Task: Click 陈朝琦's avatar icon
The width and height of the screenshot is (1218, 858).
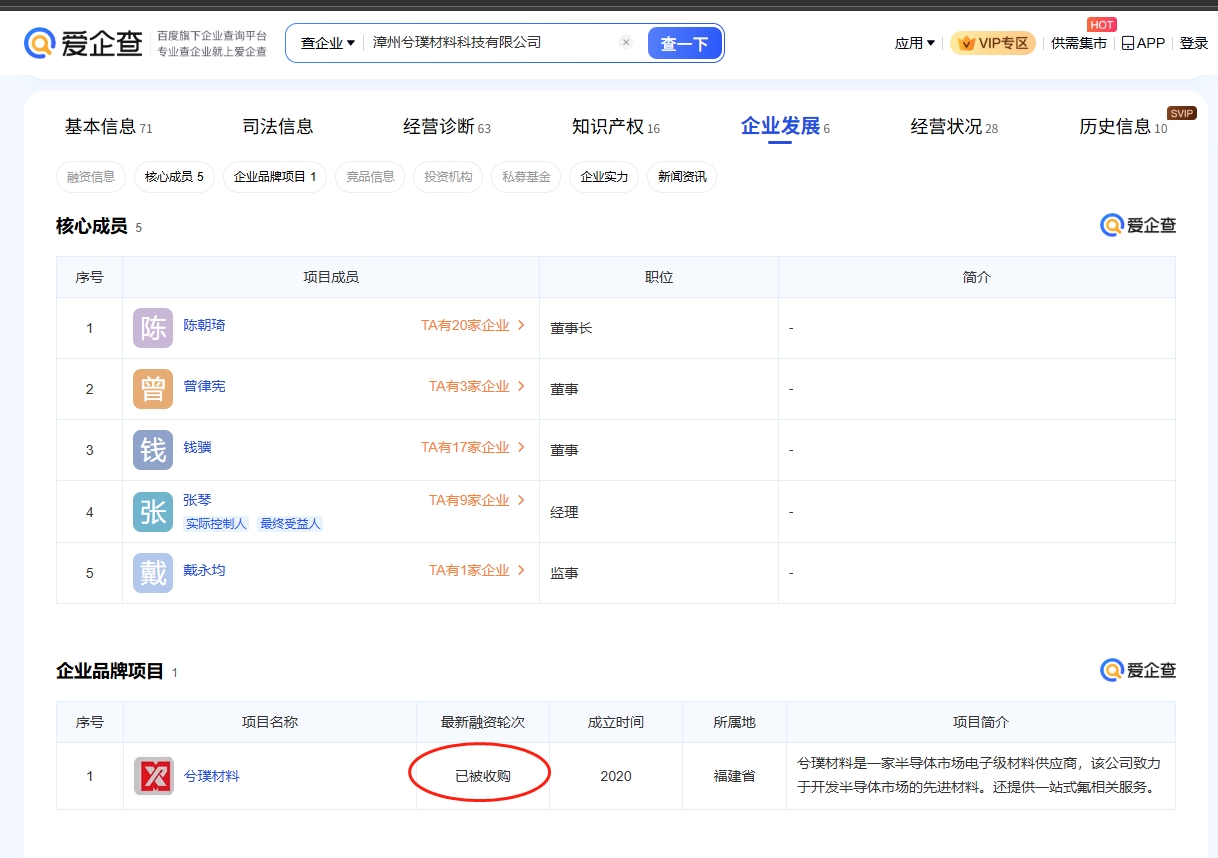Action: (x=153, y=328)
